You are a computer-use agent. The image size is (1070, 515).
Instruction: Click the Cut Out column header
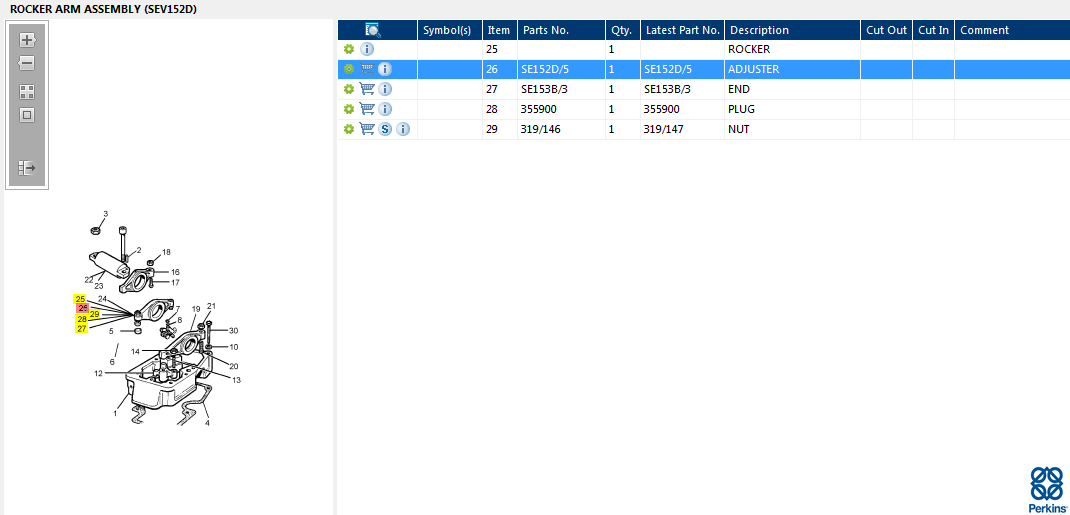[886, 30]
